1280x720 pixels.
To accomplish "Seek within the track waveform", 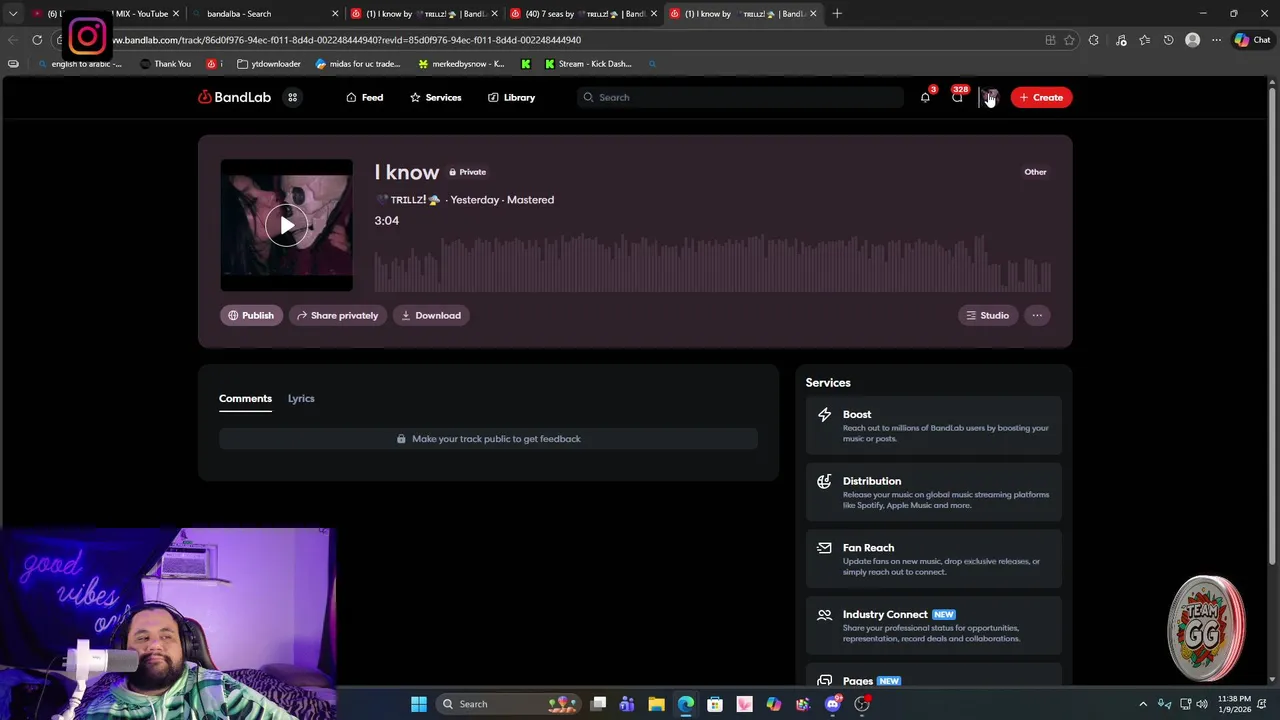I will click(712, 262).
